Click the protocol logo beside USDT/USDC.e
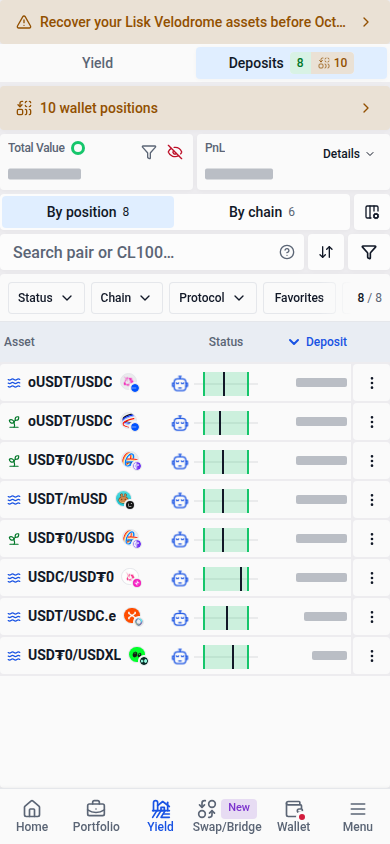Viewport: 390px width, 844px height. [133, 616]
